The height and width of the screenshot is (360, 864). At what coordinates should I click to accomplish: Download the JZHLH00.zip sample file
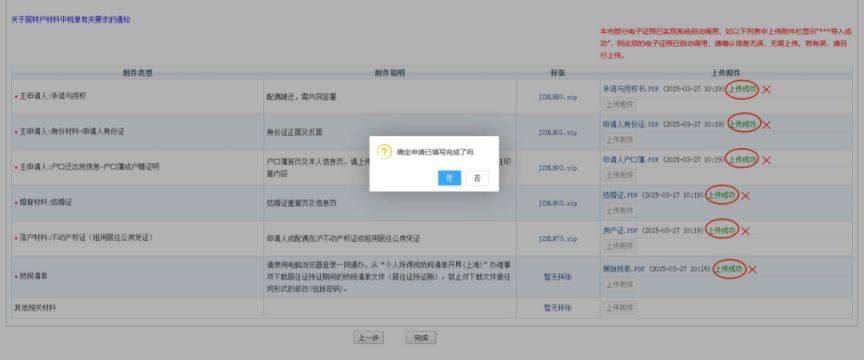(x=558, y=97)
